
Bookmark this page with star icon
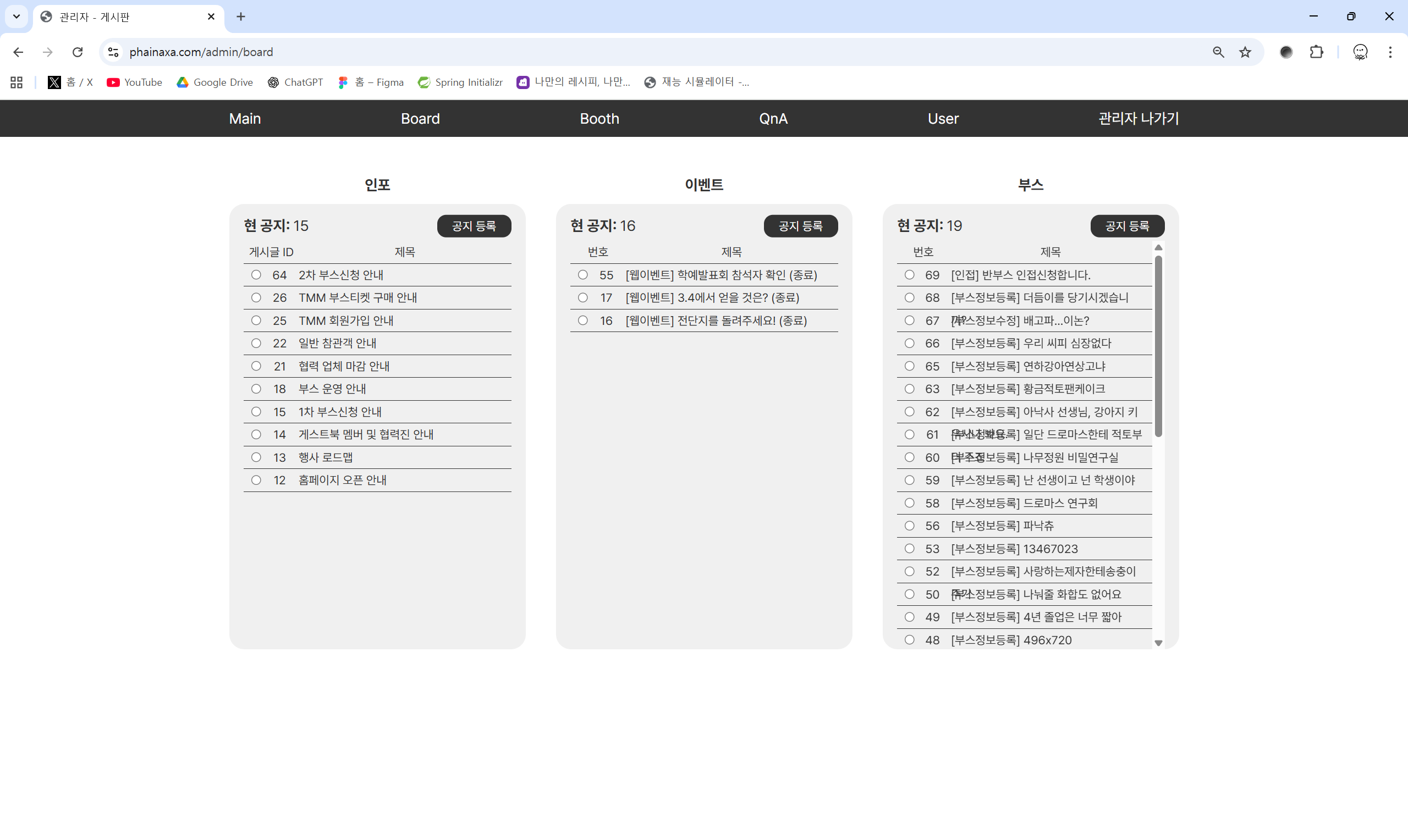[x=1245, y=52]
